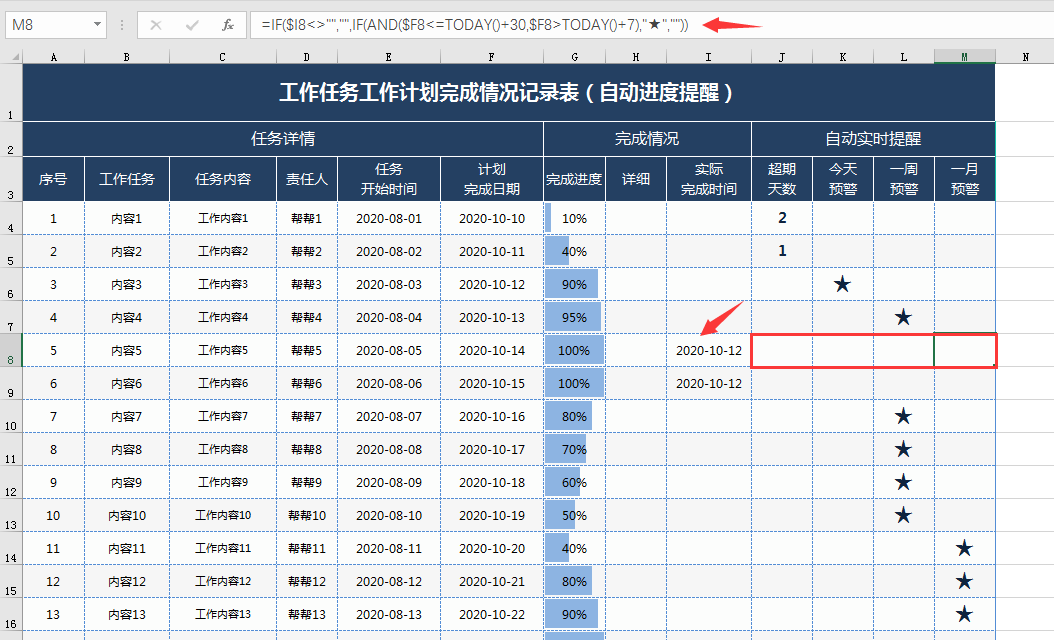Click the 实际完成时间 header cell
Screen dimensions: 1054x640
point(708,179)
